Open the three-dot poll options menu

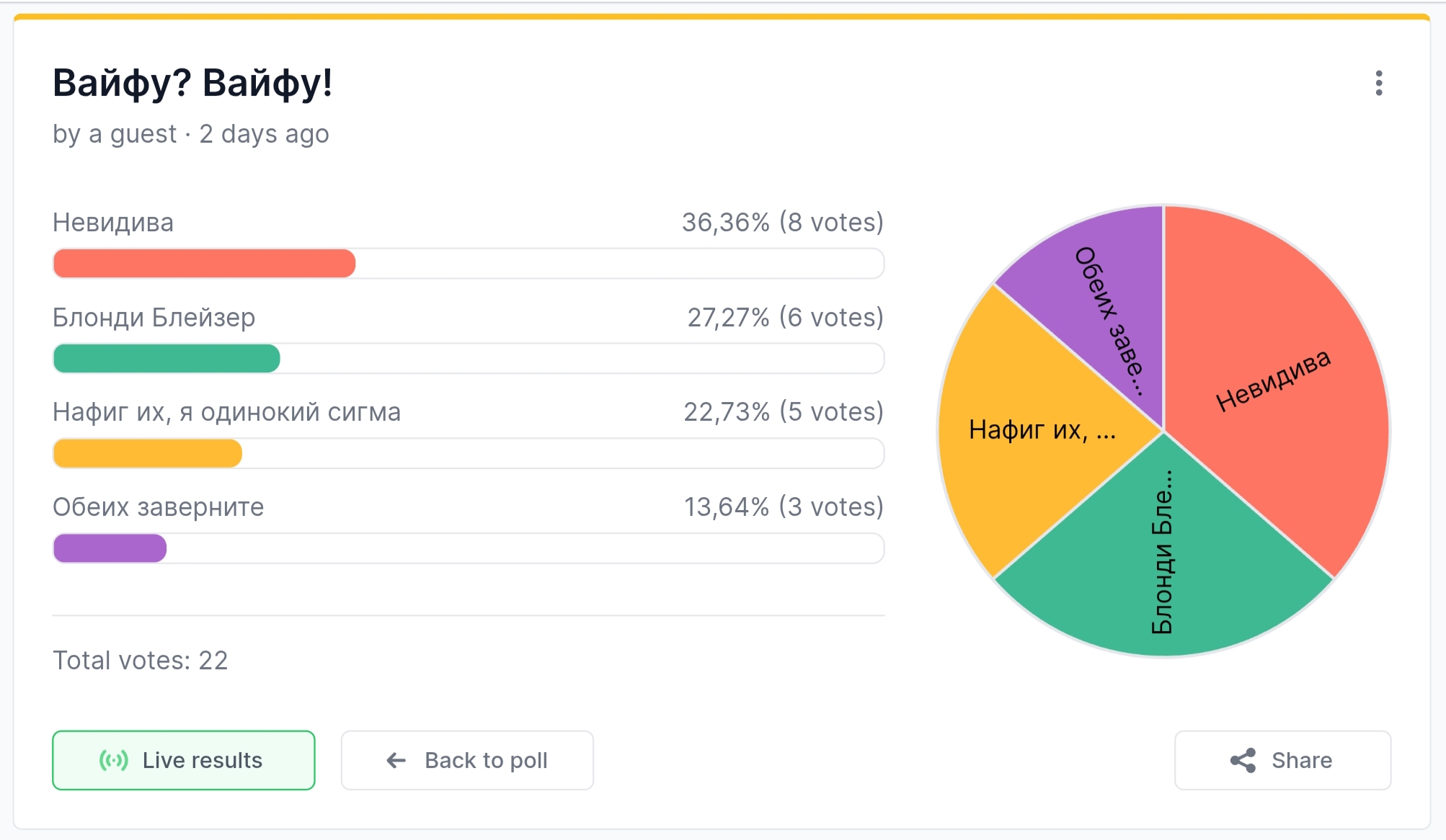(1378, 84)
